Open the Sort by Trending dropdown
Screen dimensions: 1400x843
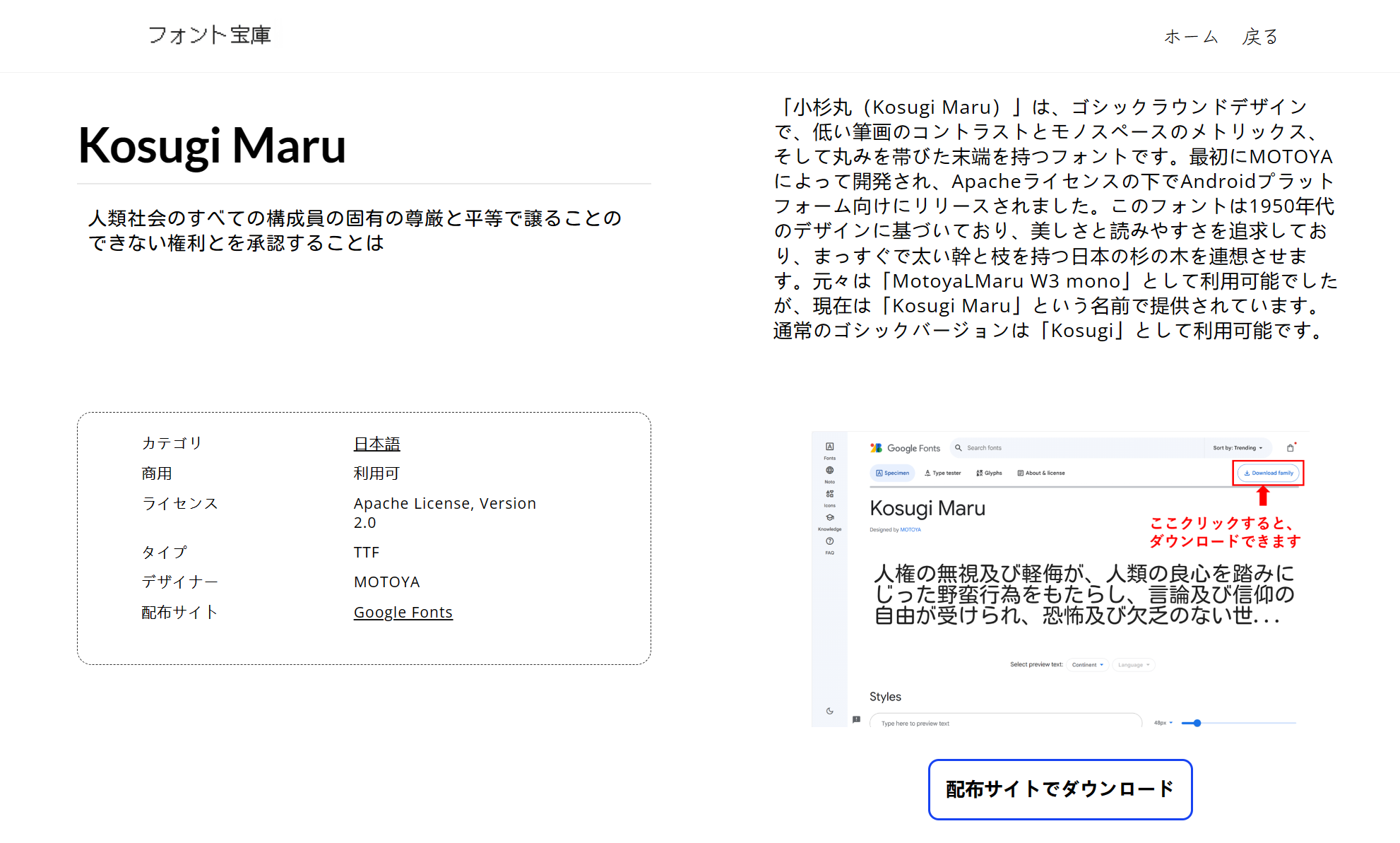pyautogui.click(x=1237, y=448)
